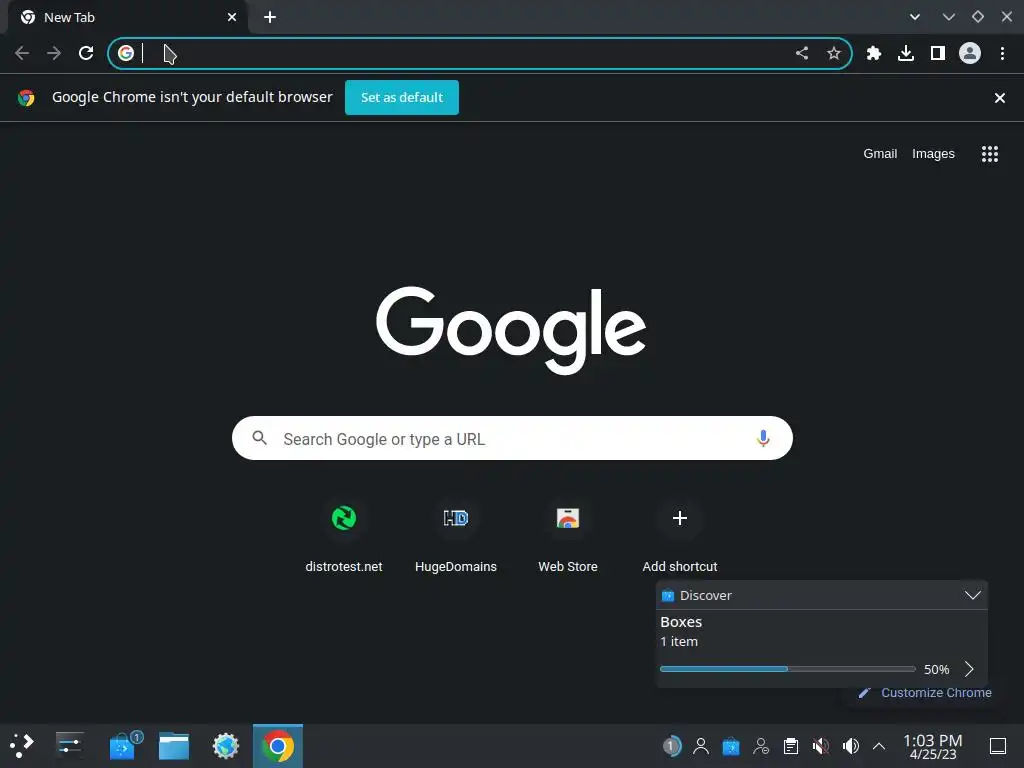Collapse the Discover notification chevron

click(973, 595)
